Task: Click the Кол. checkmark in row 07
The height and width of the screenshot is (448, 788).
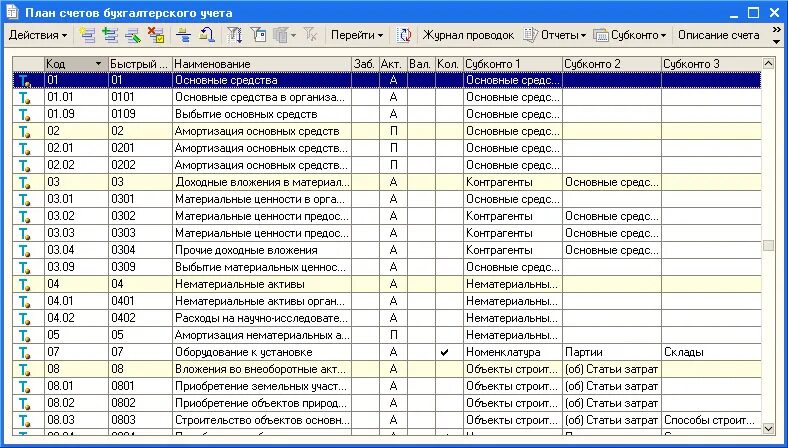Action: [444, 352]
